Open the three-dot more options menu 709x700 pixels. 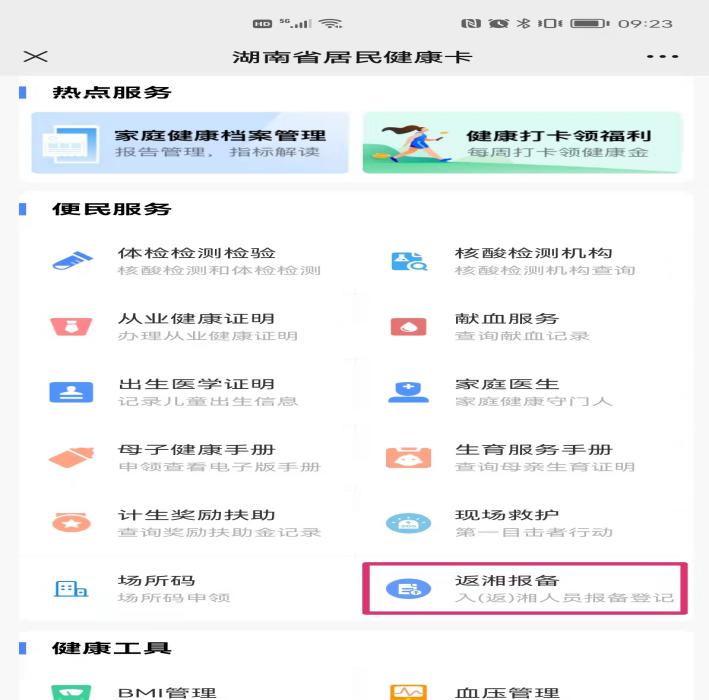[x=662, y=57]
